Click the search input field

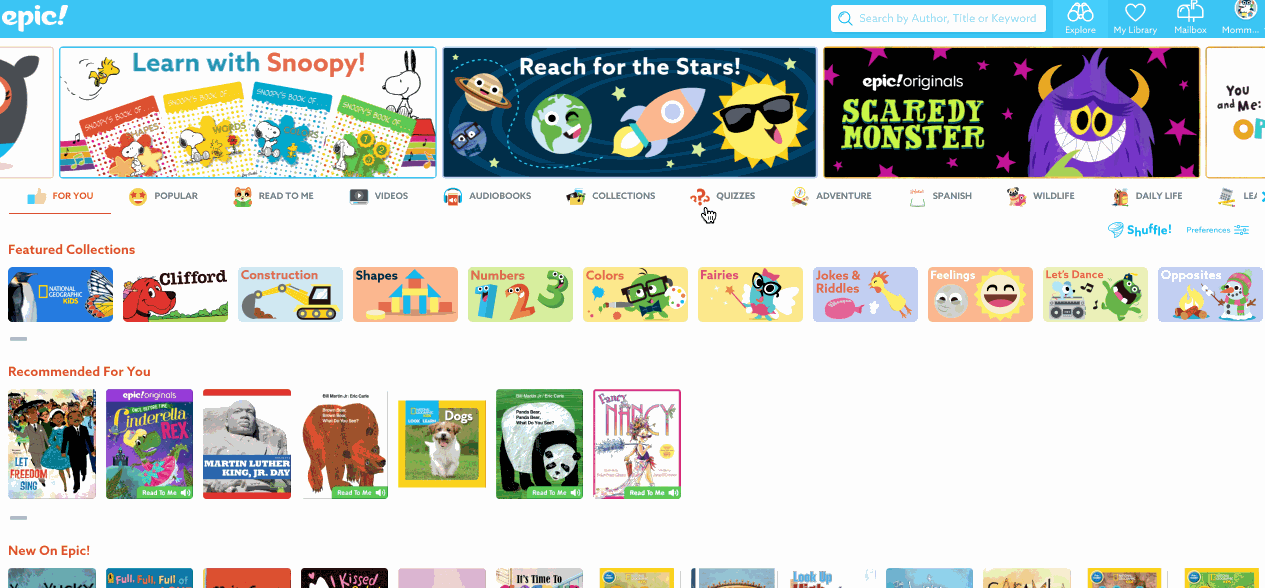tap(938, 18)
